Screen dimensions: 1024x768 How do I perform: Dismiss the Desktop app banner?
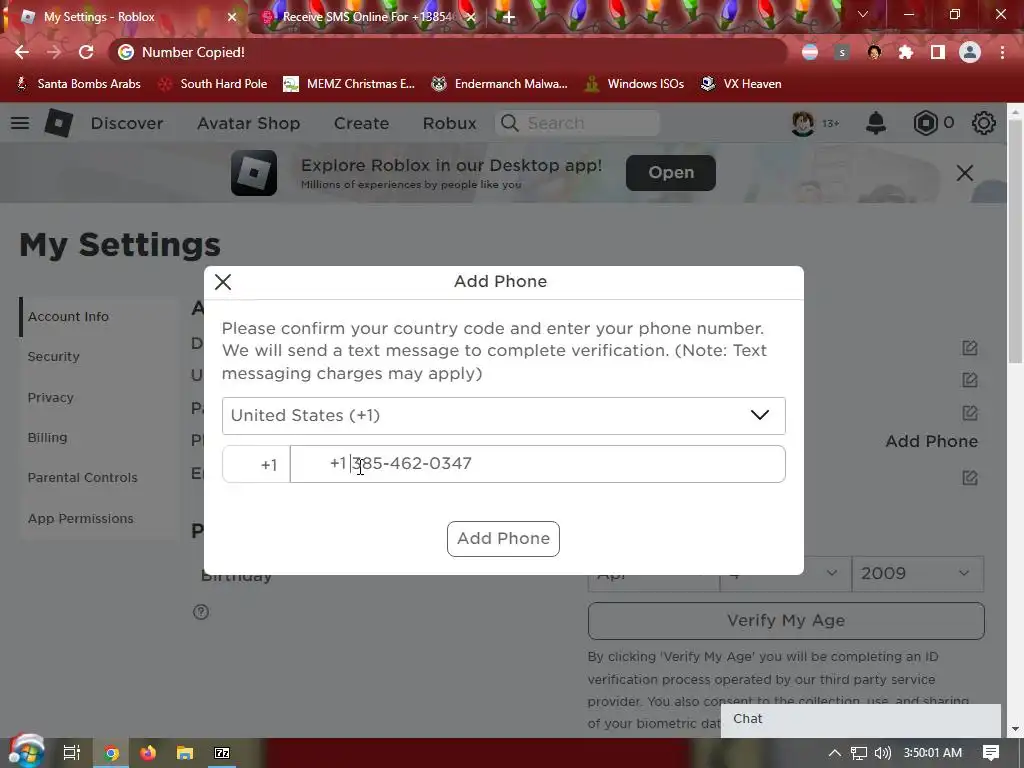click(x=965, y=173)
